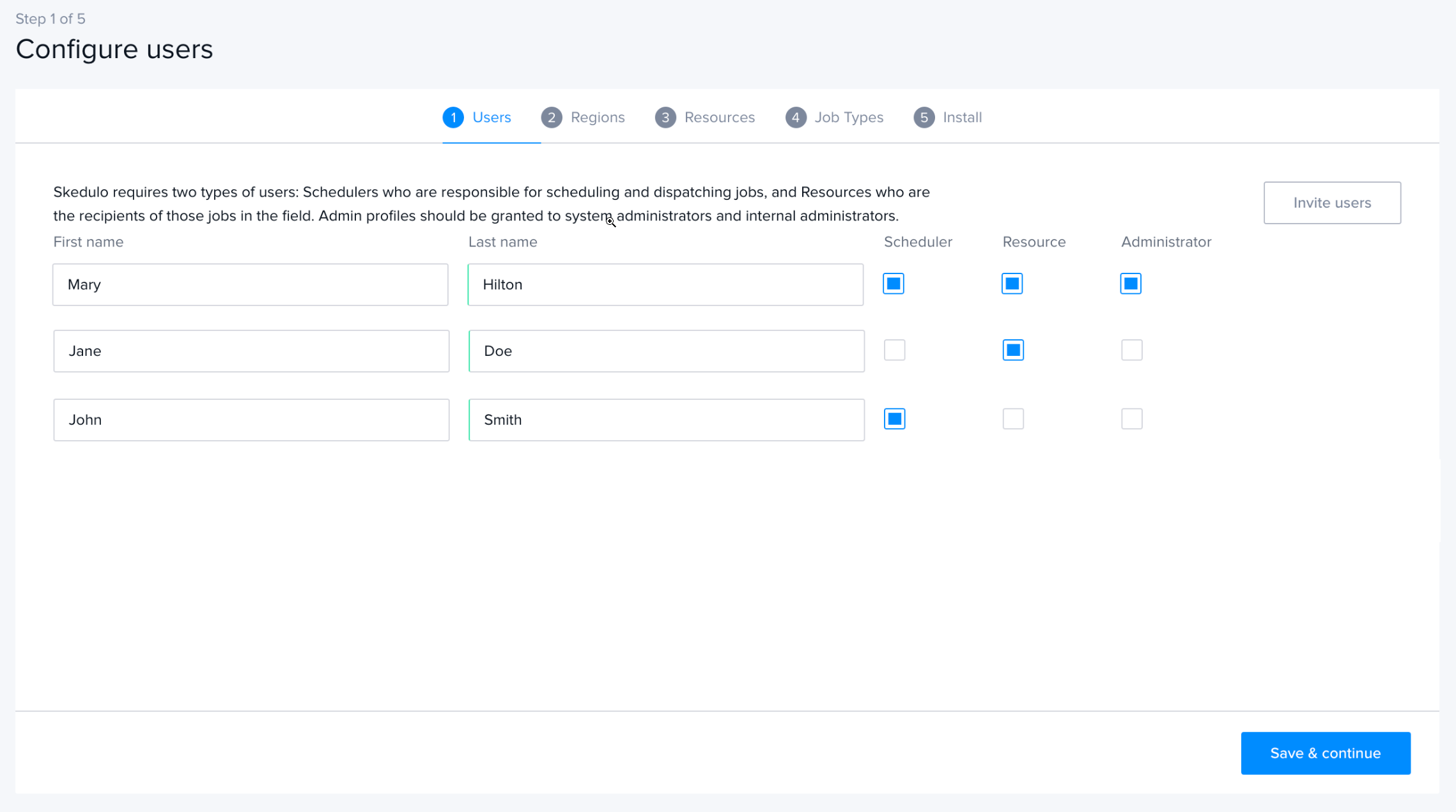1456x812 pixels.
Task: Click the Regions step circle icon
Action: click(552, 117)
